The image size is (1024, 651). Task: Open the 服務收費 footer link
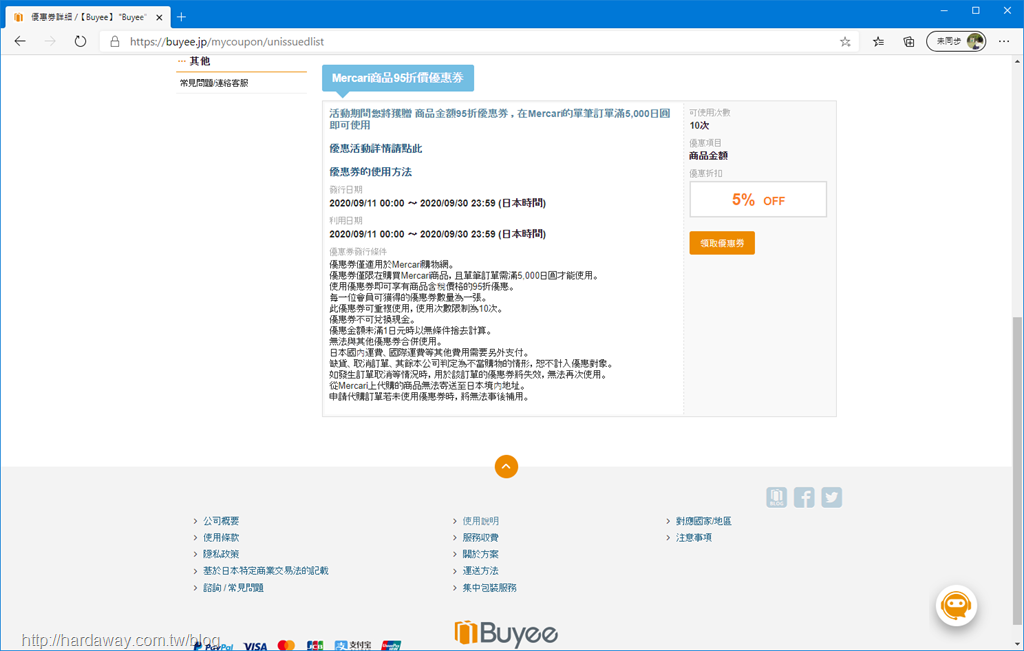point(481,537)
